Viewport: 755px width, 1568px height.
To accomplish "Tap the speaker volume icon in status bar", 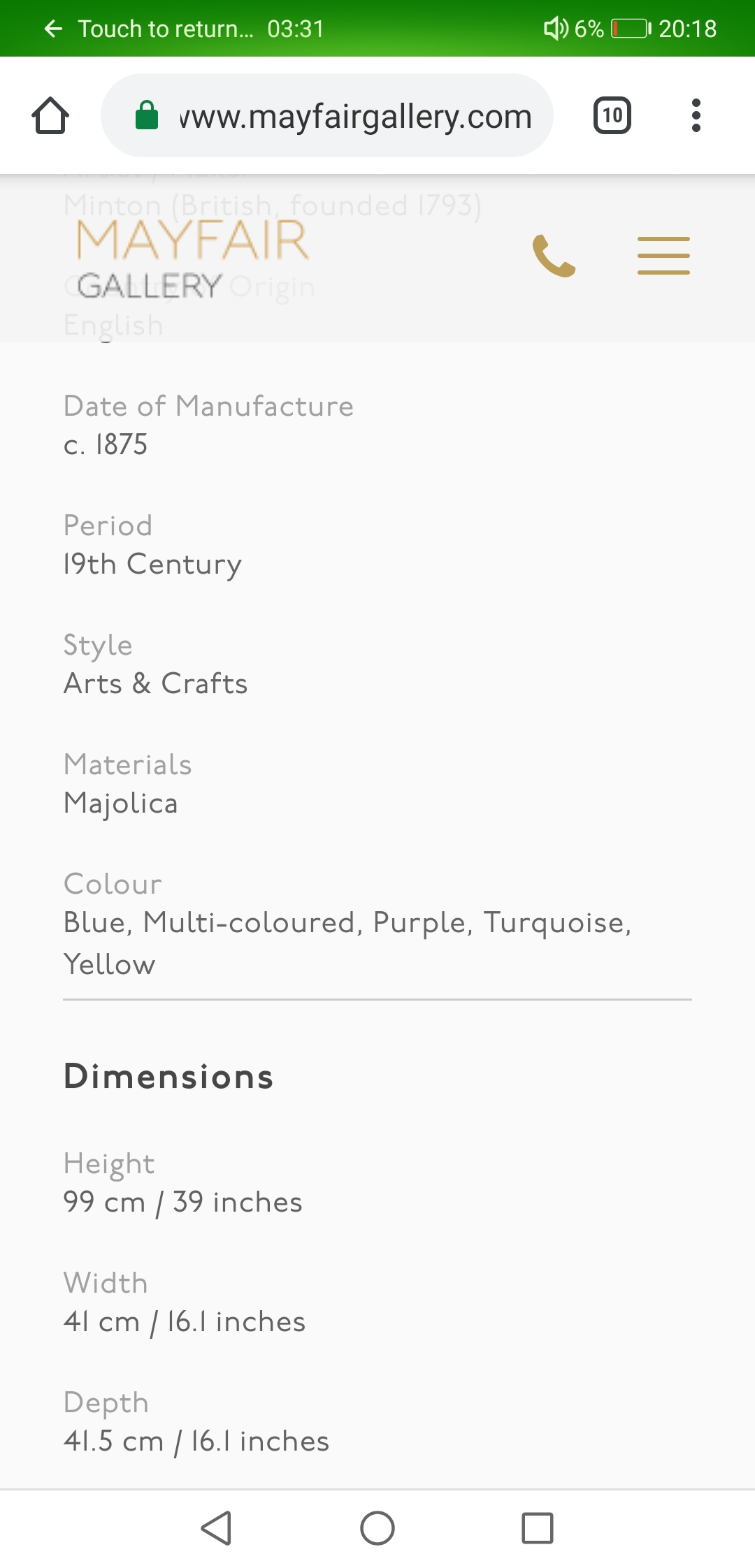I will point(556,29).
